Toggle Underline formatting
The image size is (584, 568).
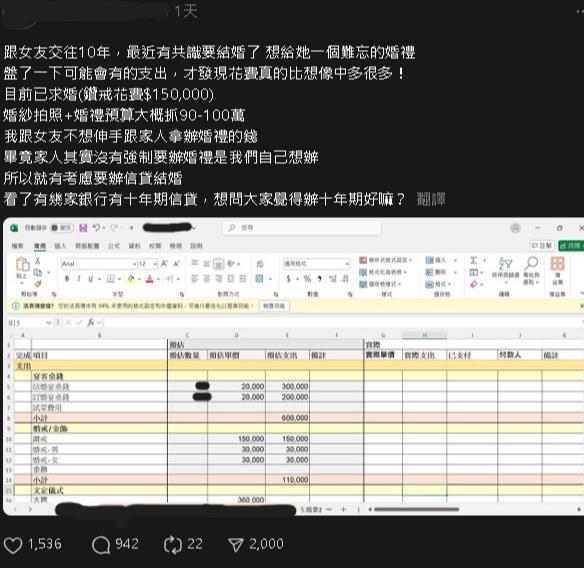click(91, 279)
